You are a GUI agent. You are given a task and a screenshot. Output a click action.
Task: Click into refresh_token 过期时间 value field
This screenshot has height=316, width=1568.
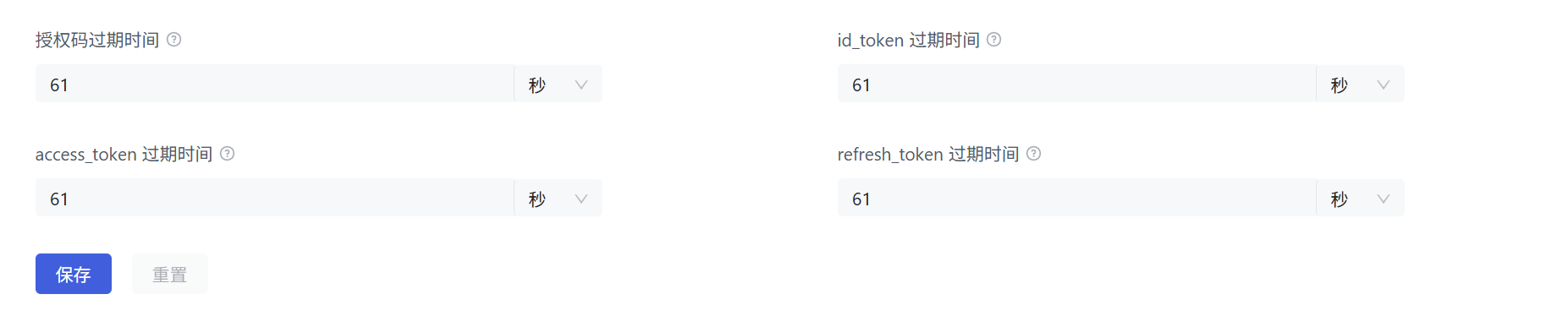[x=1076, y=198]
